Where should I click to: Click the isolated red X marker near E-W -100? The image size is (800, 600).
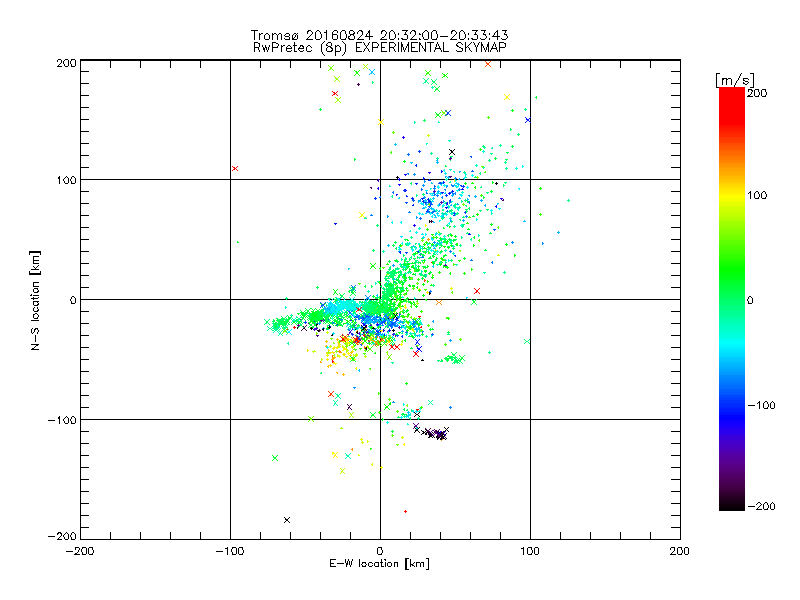[235, 168]
